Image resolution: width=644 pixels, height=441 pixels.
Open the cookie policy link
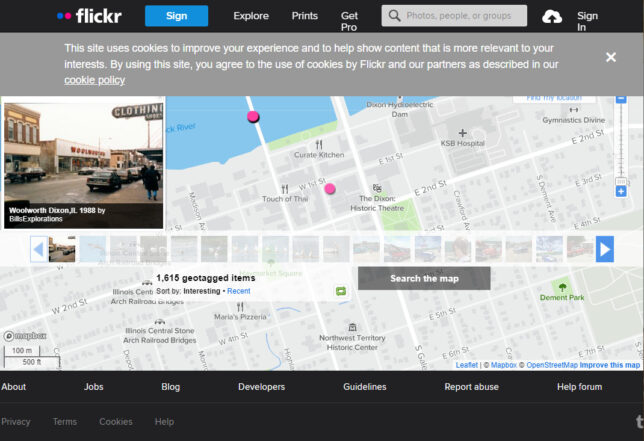pyautogui.click(x=94, y=80)
